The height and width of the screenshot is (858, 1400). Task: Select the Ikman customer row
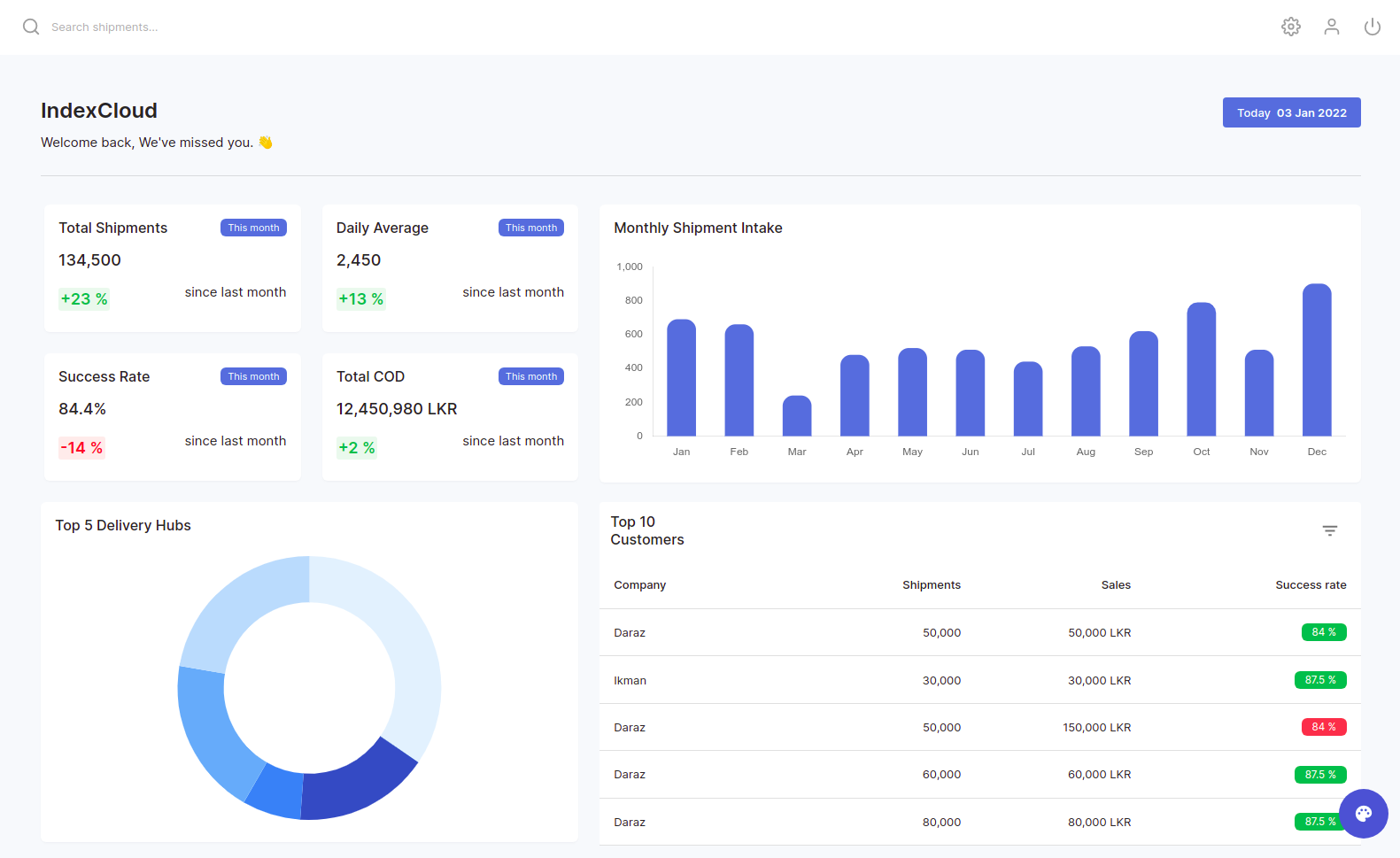(x=630, y=680)
